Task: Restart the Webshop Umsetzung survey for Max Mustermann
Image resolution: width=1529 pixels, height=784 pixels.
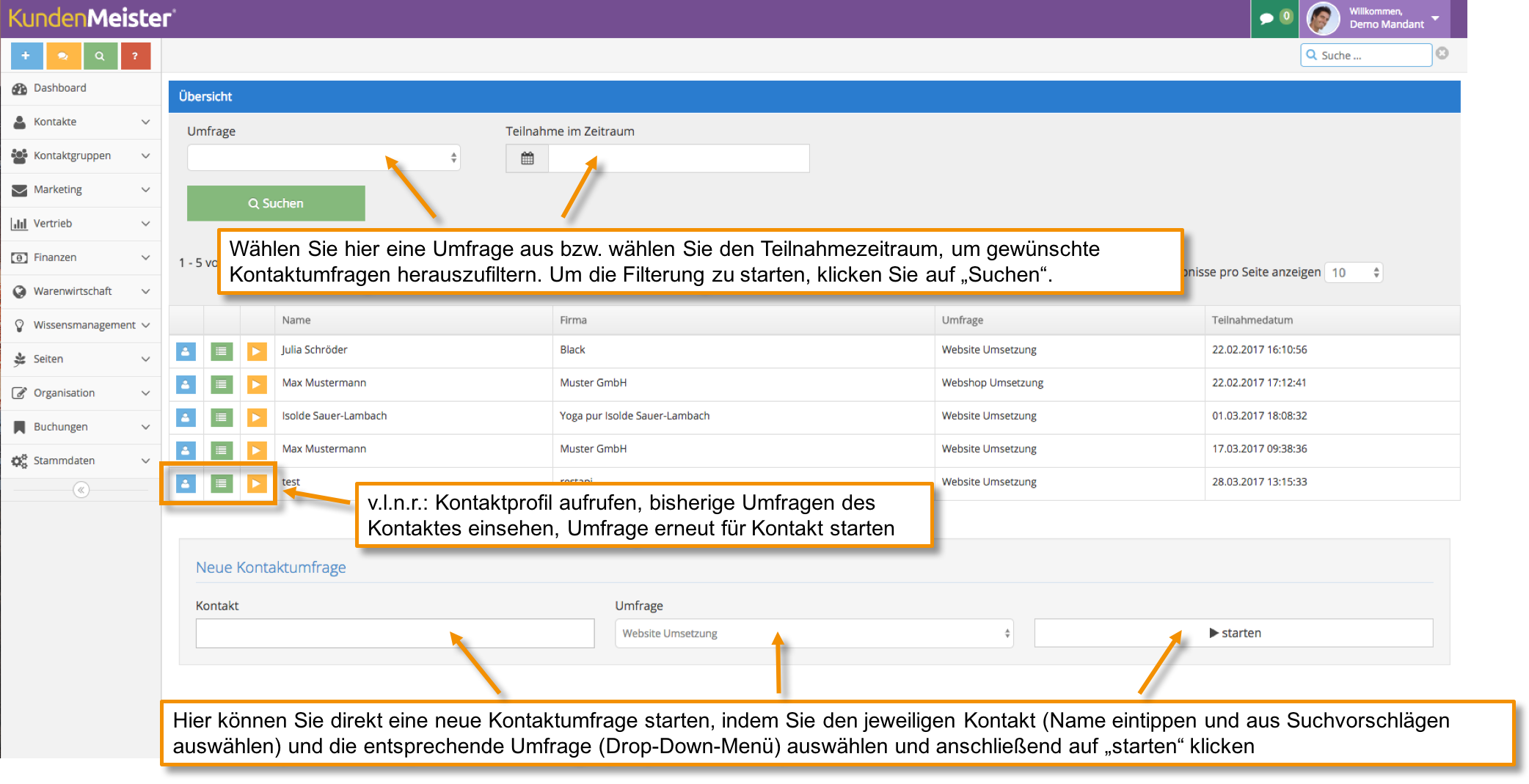Action: pos(257,384)
